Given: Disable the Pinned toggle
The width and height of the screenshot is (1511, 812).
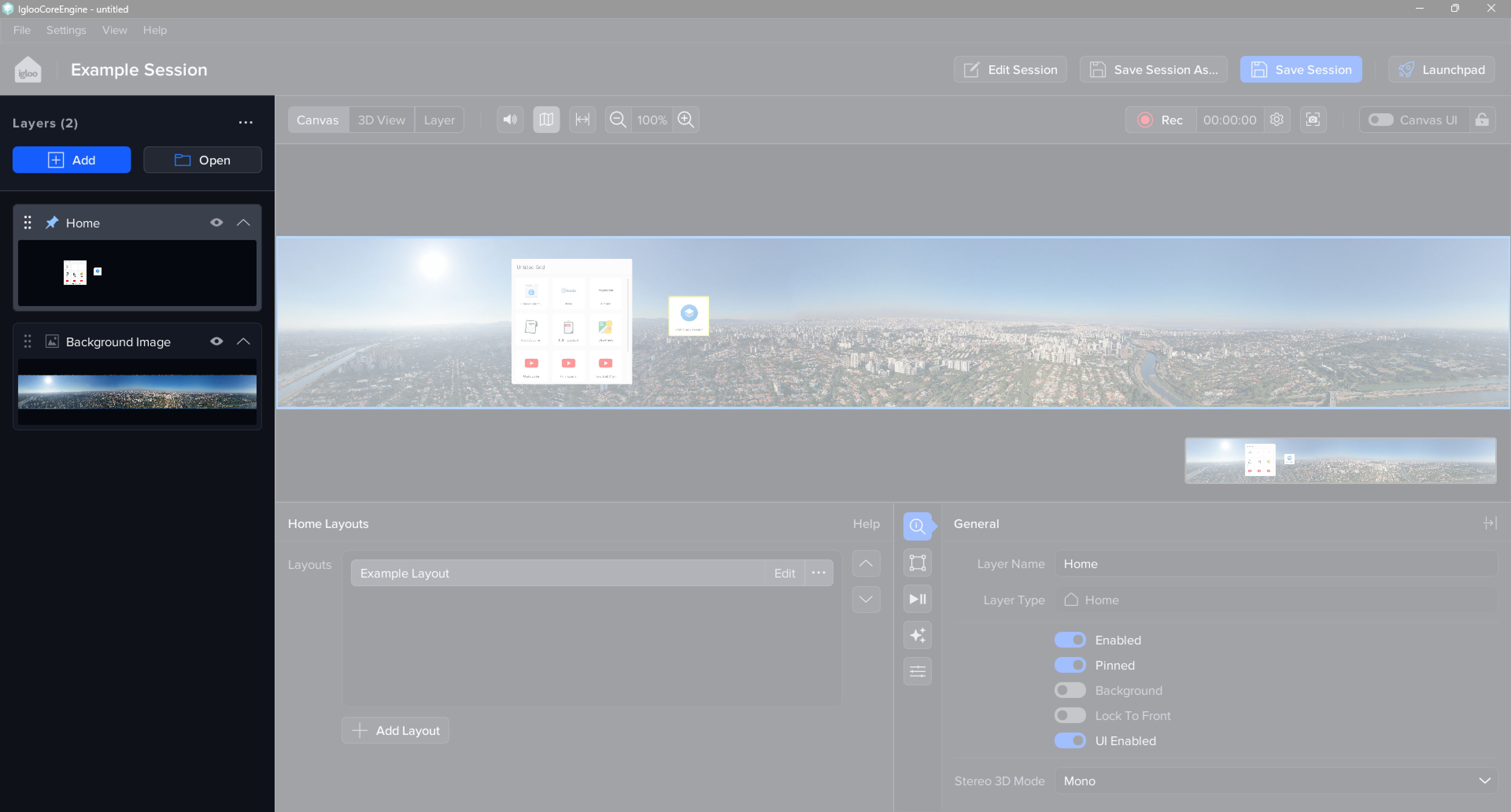Looking at the screenshot, I should point(1070,665).
